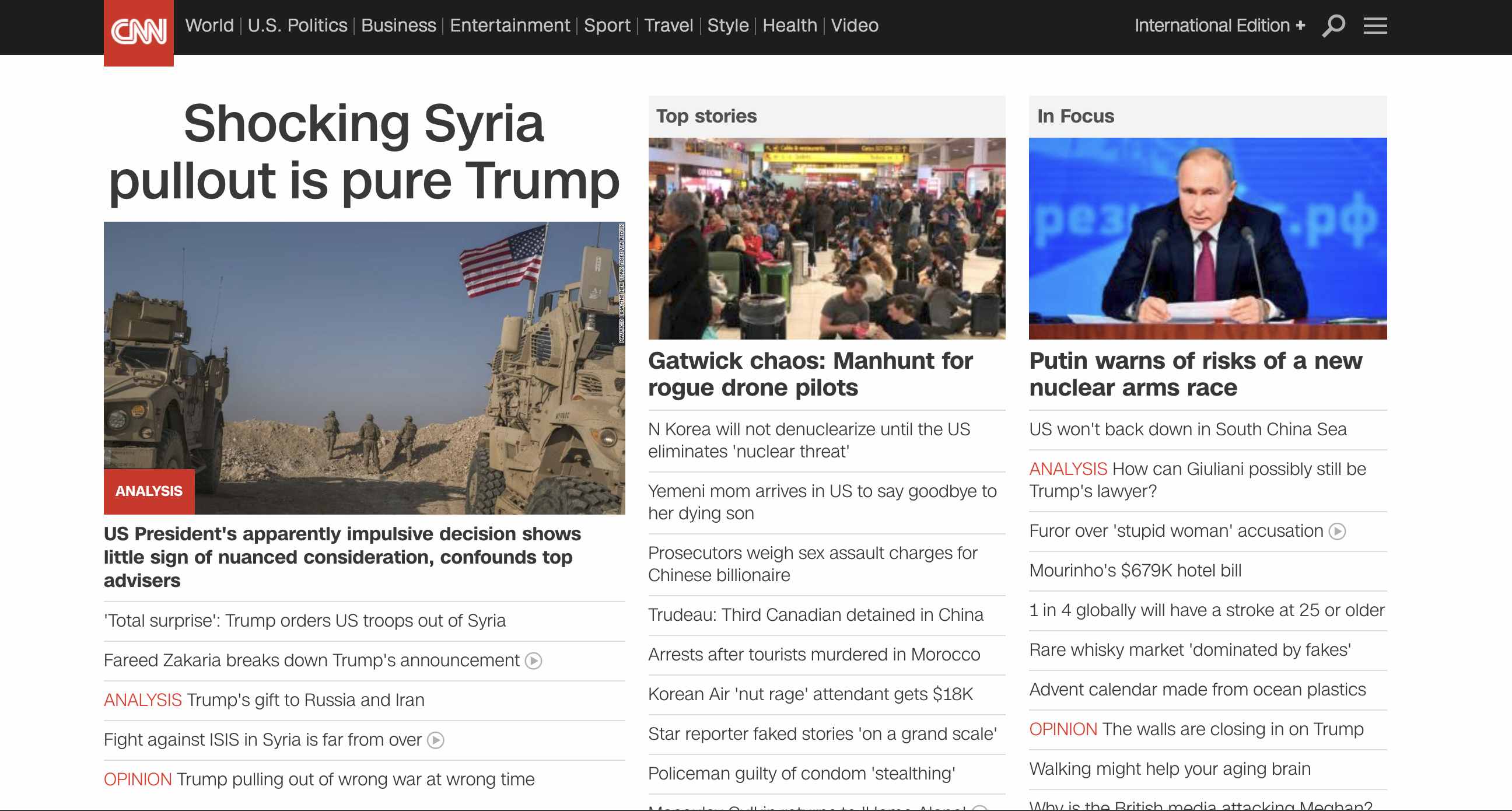This screenshot has height=811, width=1512.
Task: Click the Syria military convoy image
Action: tap(364, 367)
